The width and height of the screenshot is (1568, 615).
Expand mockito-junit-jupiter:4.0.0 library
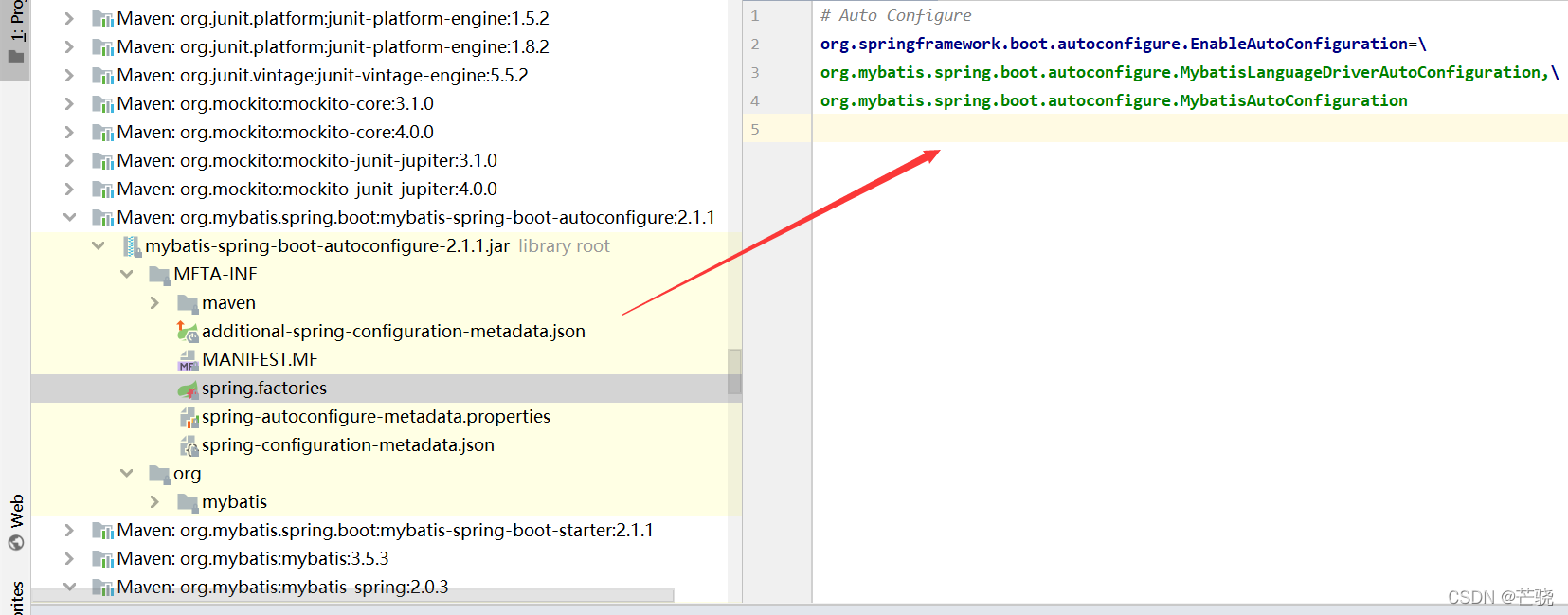click(69, 189)
